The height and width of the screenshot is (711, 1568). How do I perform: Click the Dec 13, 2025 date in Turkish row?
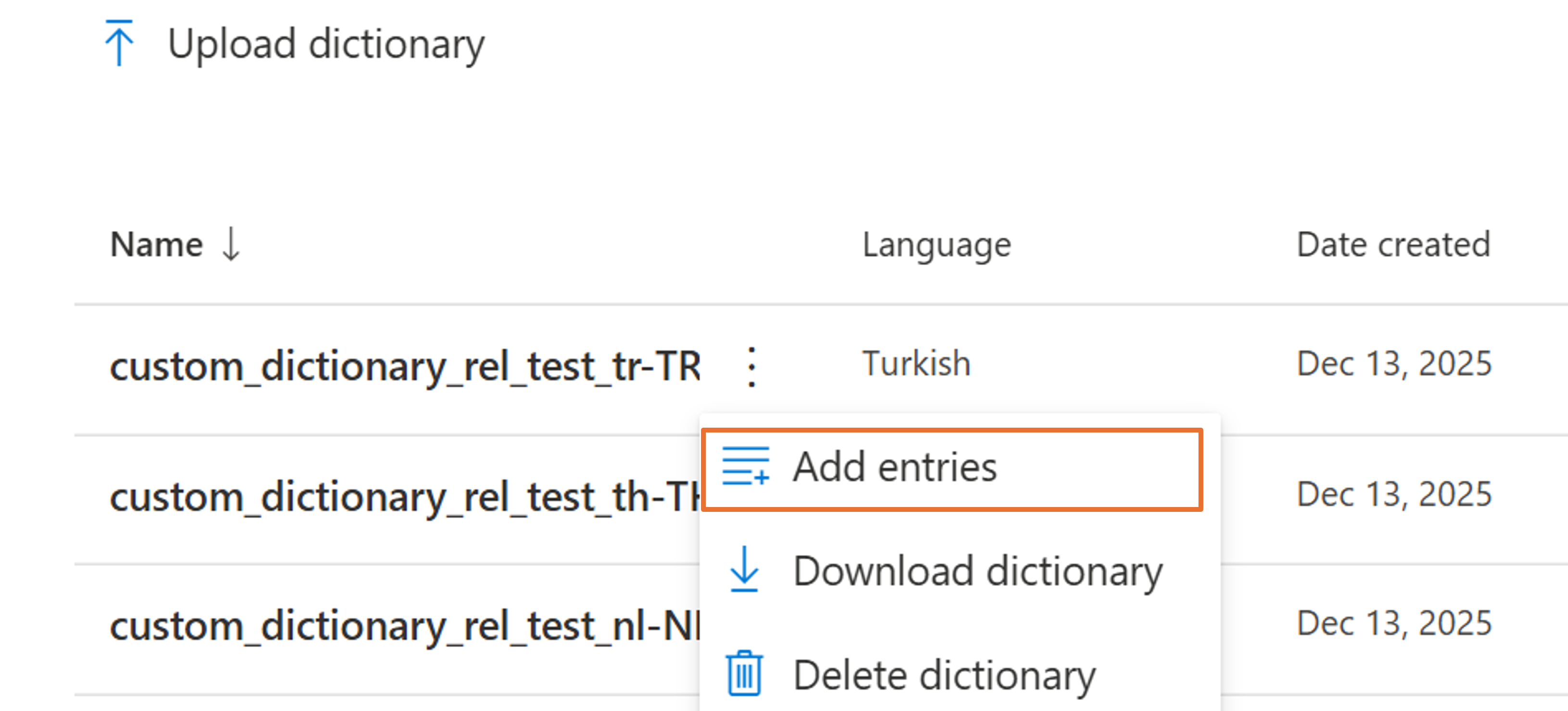click(x=1394, y=364)
